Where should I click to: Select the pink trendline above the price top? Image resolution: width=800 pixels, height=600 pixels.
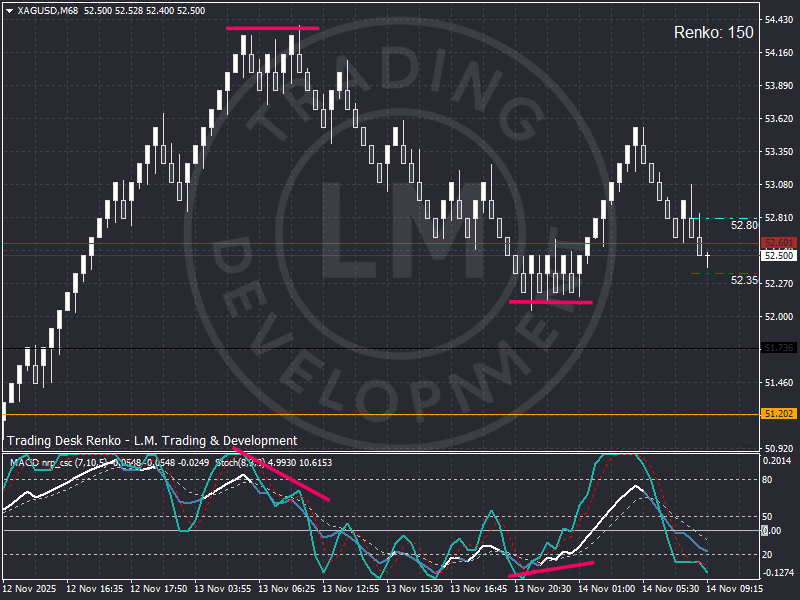[x=272, y=28]
